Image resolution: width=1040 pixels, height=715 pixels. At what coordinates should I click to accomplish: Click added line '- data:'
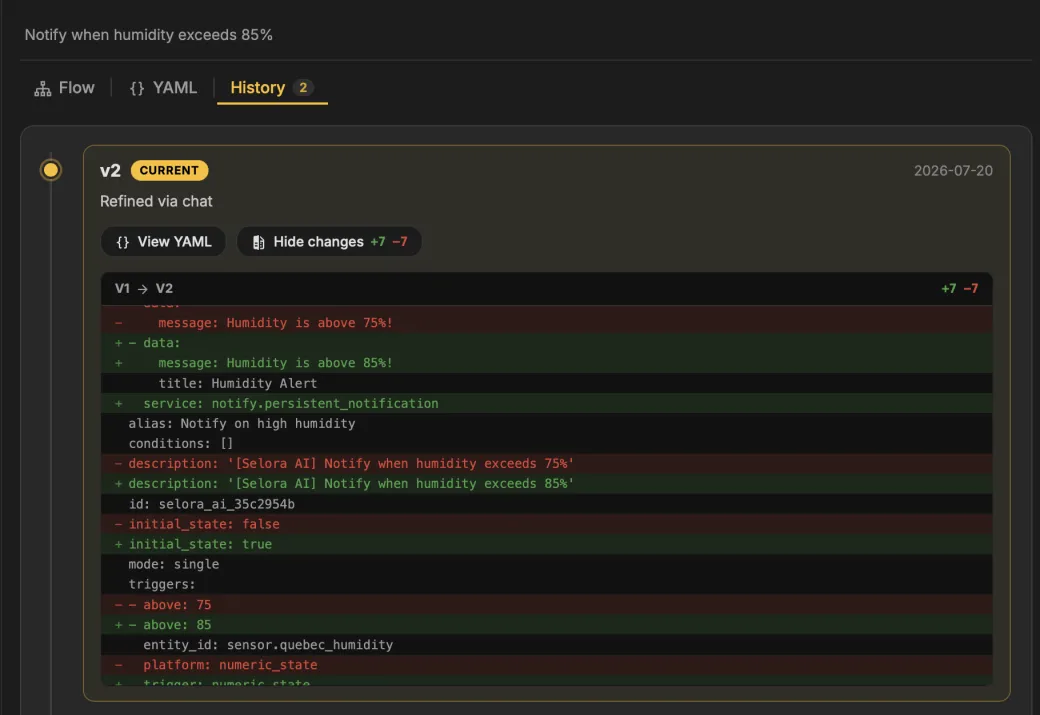(x=547, y=343)
